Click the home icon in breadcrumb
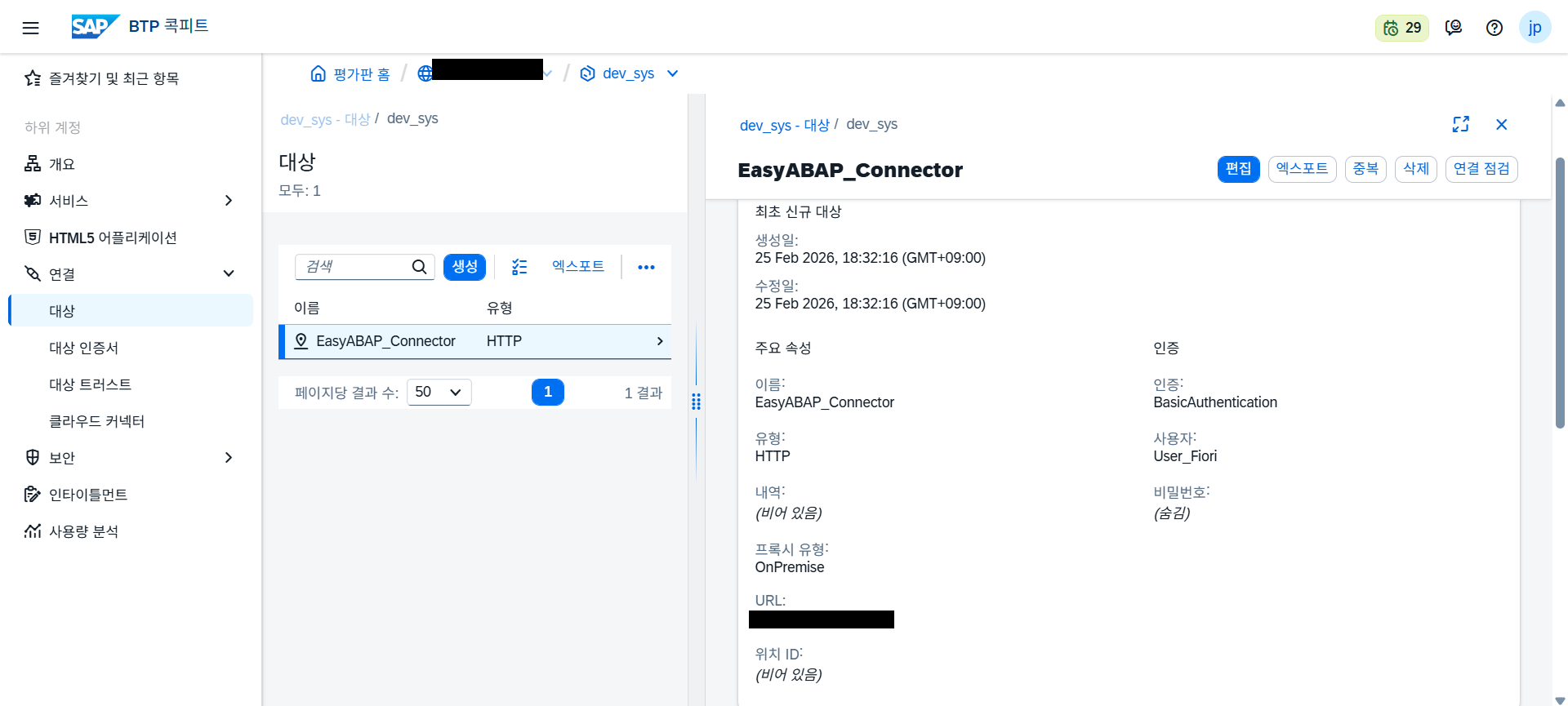Viewport: 1568px width, 706px height. tap(318, 73)
